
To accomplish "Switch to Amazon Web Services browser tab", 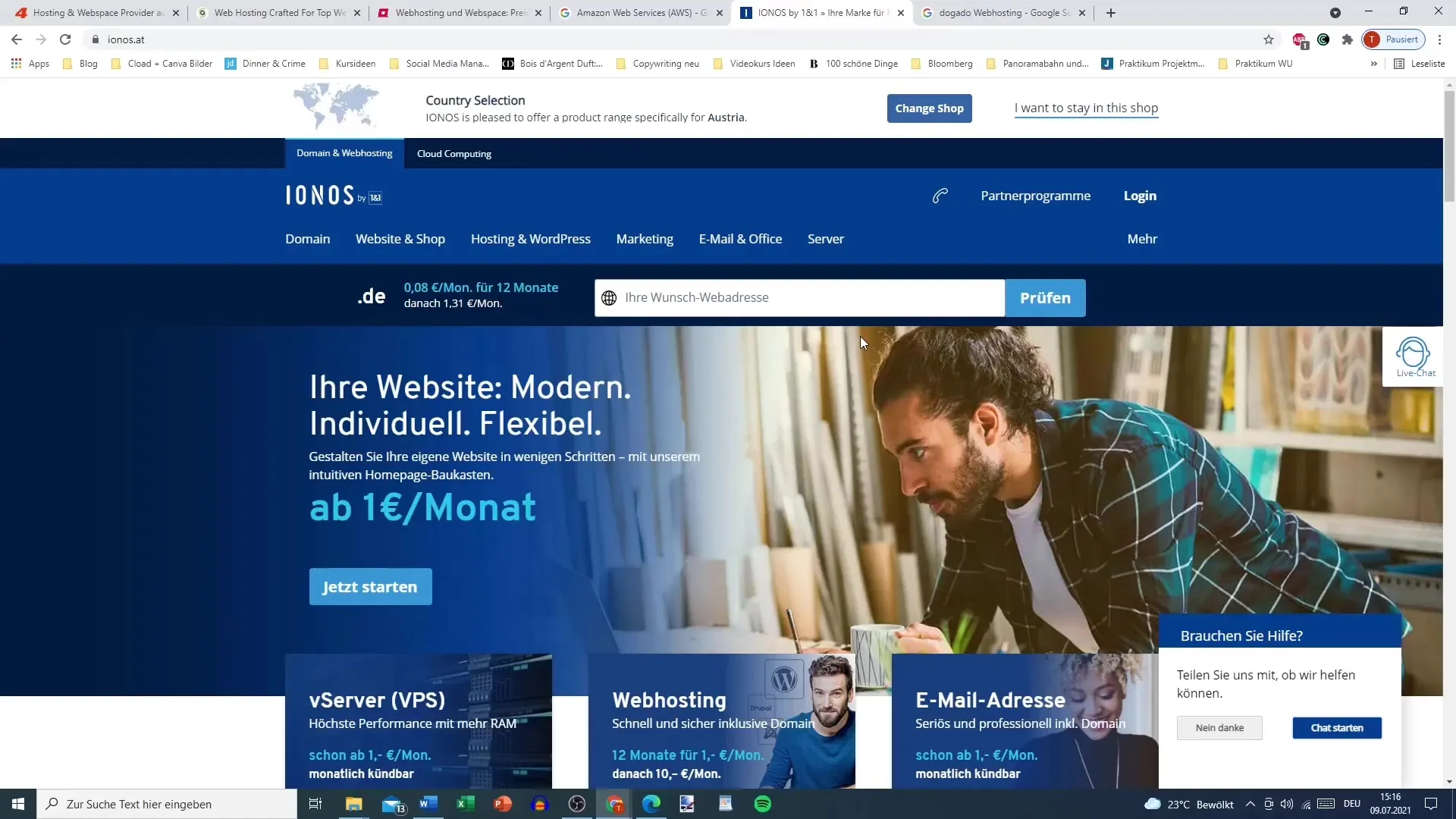I will 641,13.
